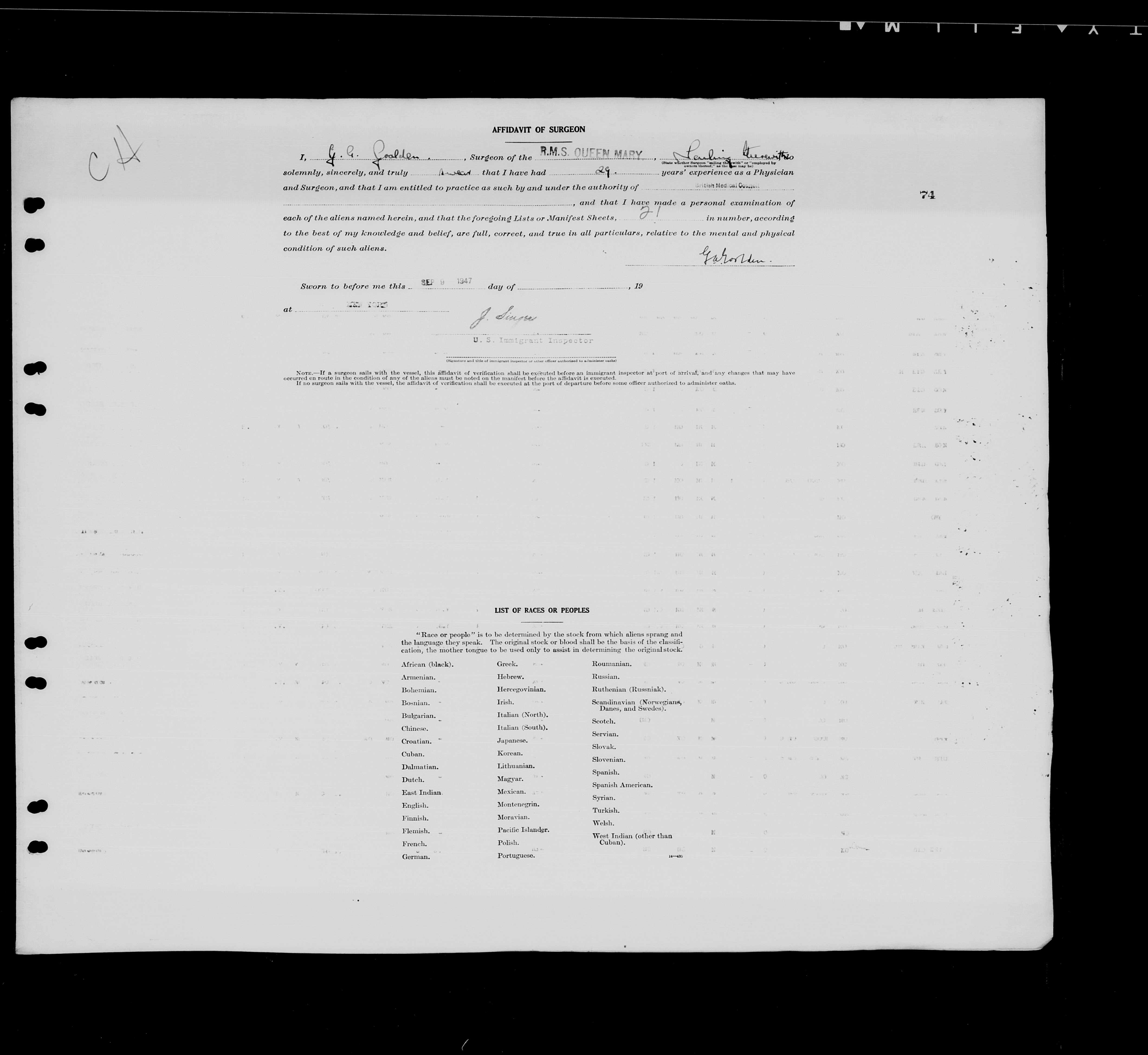This screenshot has height=1055, width=1148.
Task: Select 'Mexican.' in the races list
Action: [512, 792]
